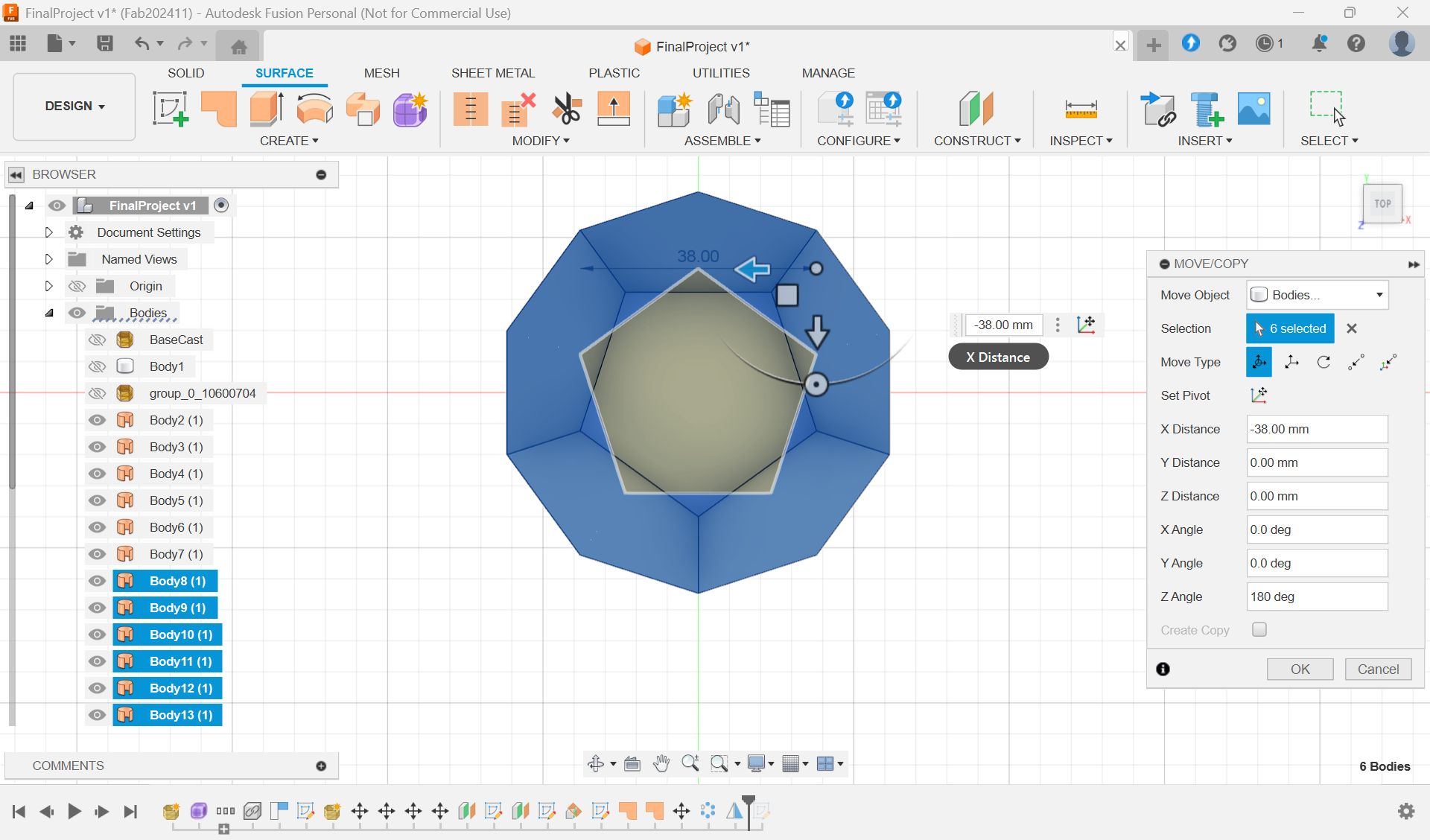Switch to the MANAGE tab
This screenshot has width=1430, height=840.
(x=828, y=73)
